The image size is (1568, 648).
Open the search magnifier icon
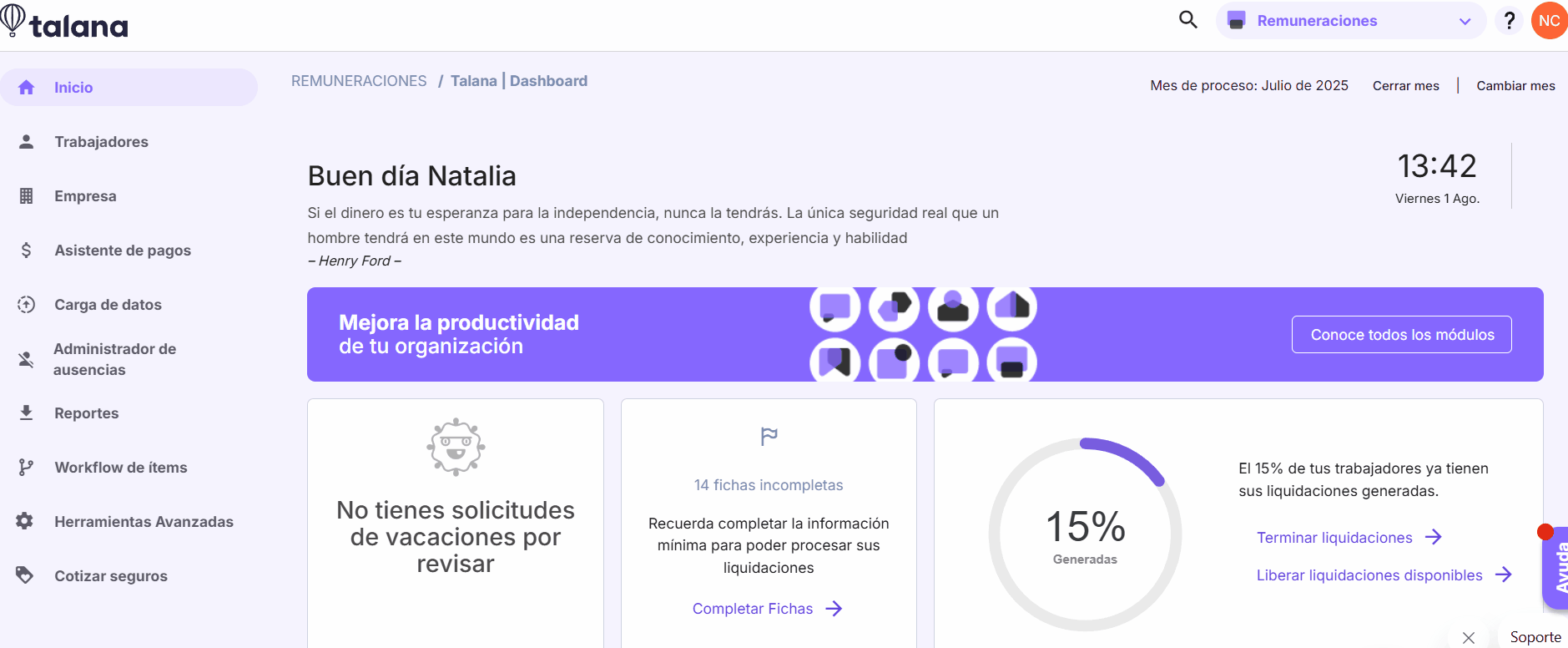point(1188,19)
